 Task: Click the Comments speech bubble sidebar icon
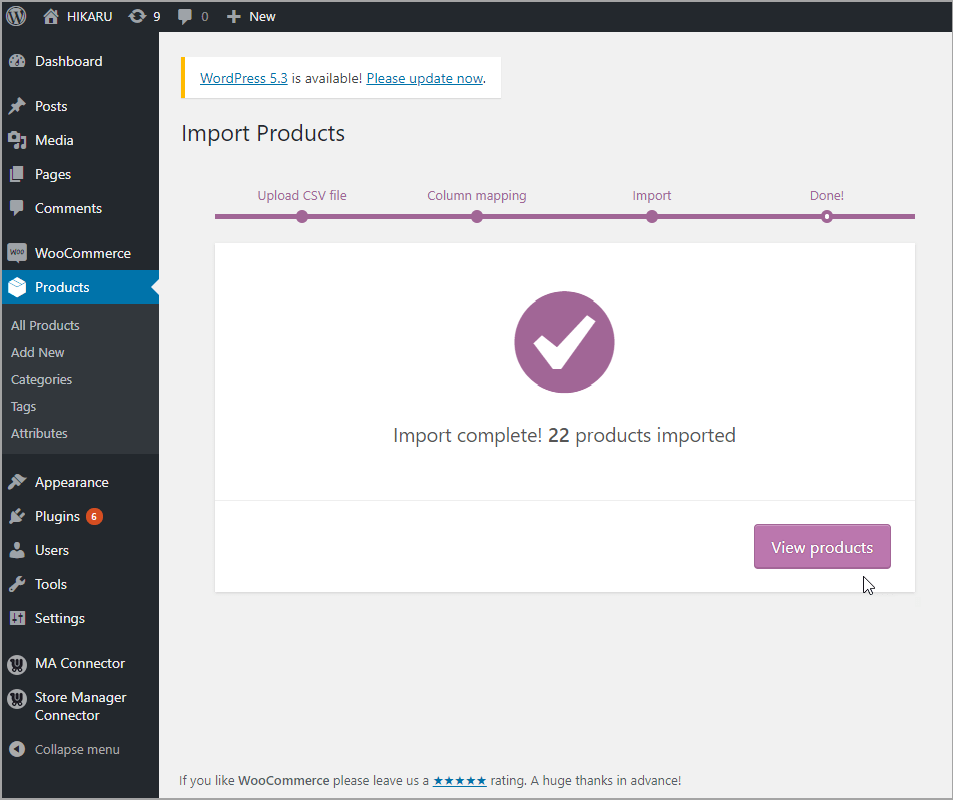(17, 208)
